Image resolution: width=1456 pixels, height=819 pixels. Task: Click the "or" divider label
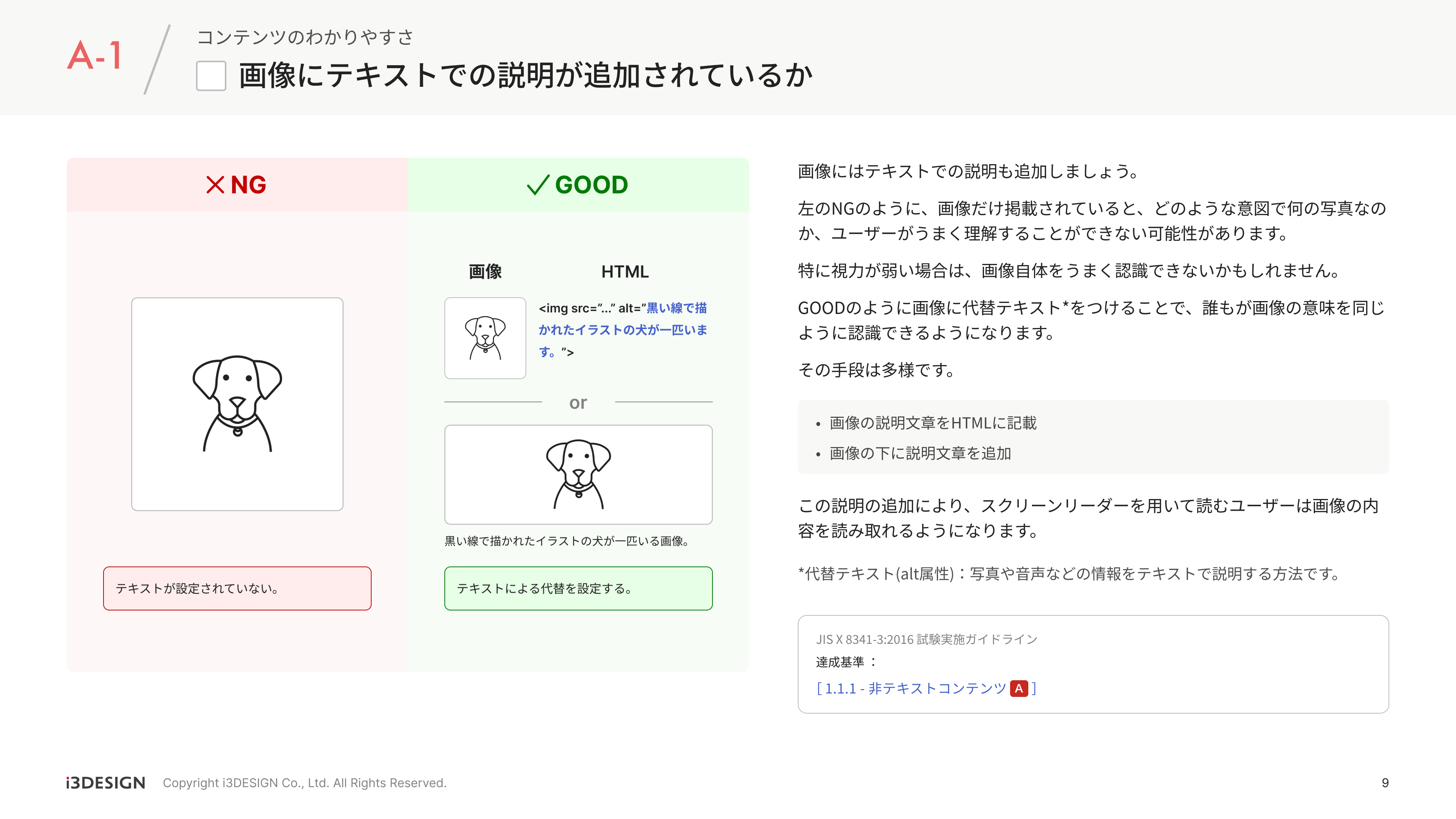tap(577, 403)
